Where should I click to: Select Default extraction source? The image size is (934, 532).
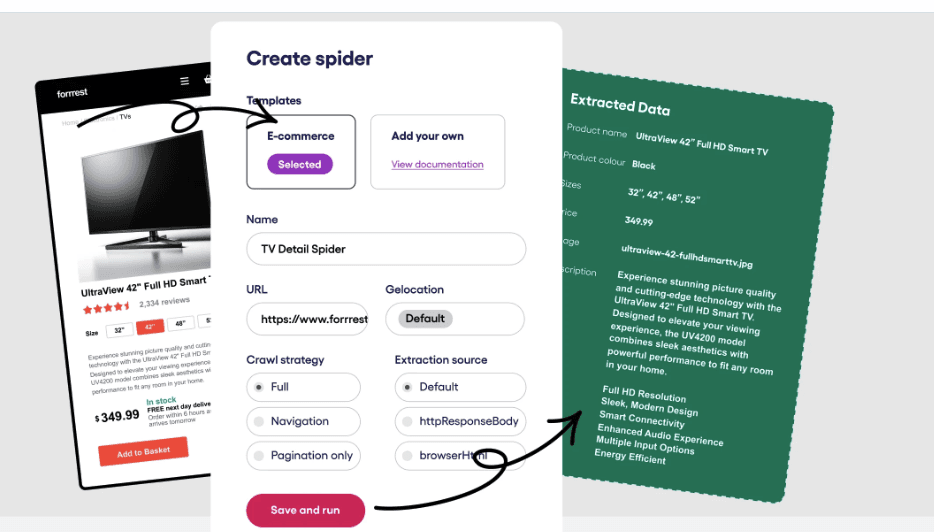460,387
